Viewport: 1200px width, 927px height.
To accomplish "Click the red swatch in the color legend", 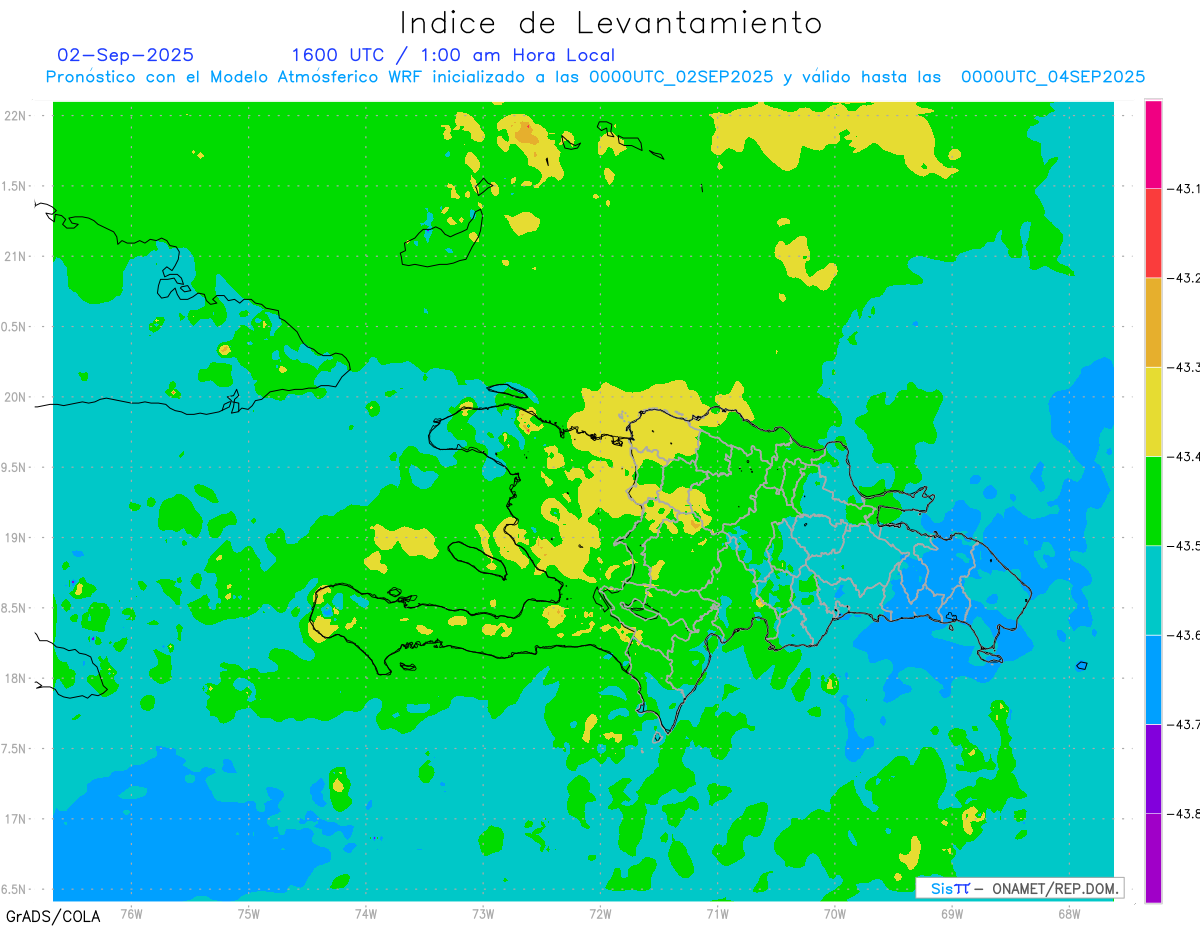I will pyautogui.click(x=1153, y=233).
